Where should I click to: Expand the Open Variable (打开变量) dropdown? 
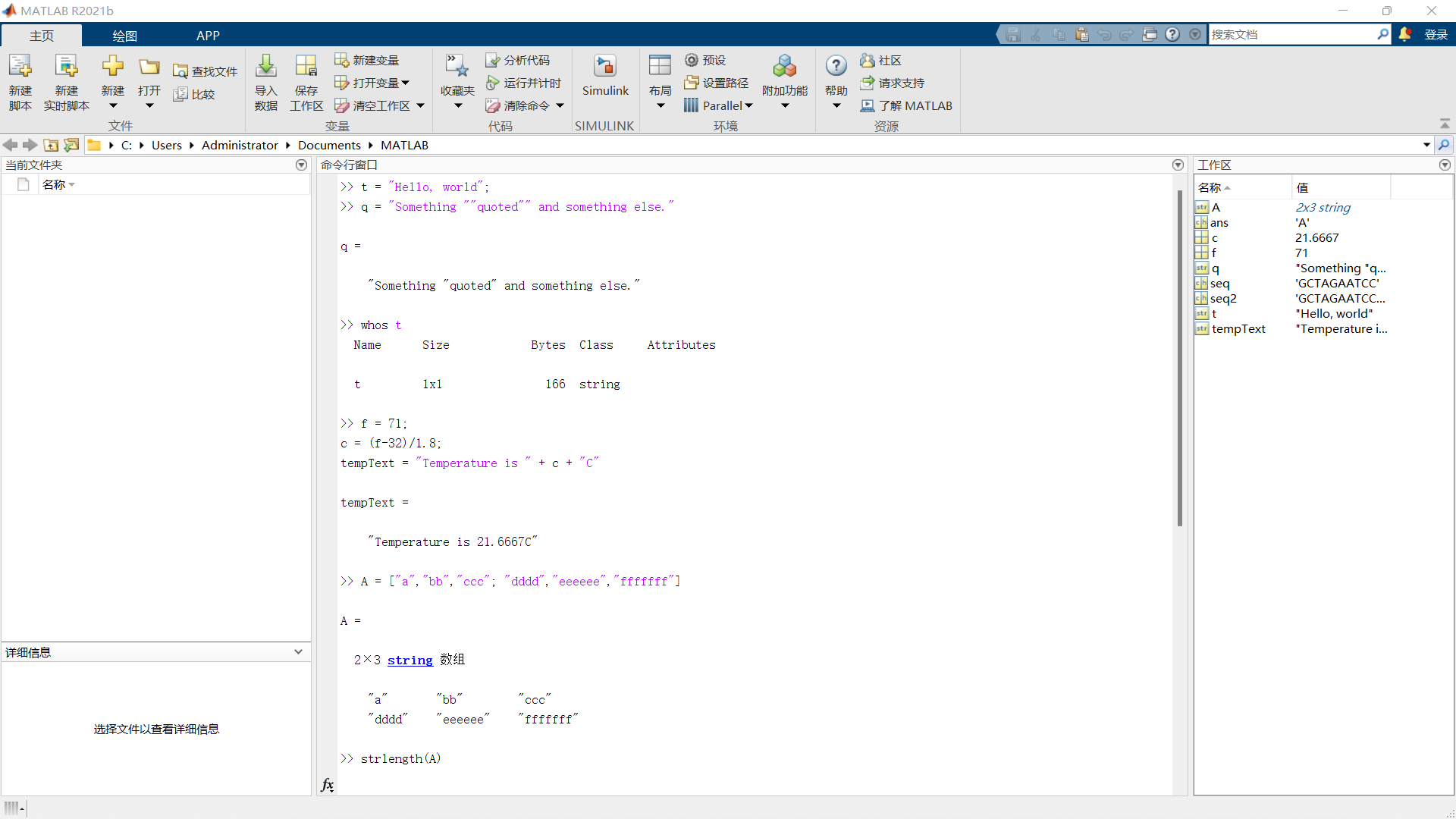point(406,83)
